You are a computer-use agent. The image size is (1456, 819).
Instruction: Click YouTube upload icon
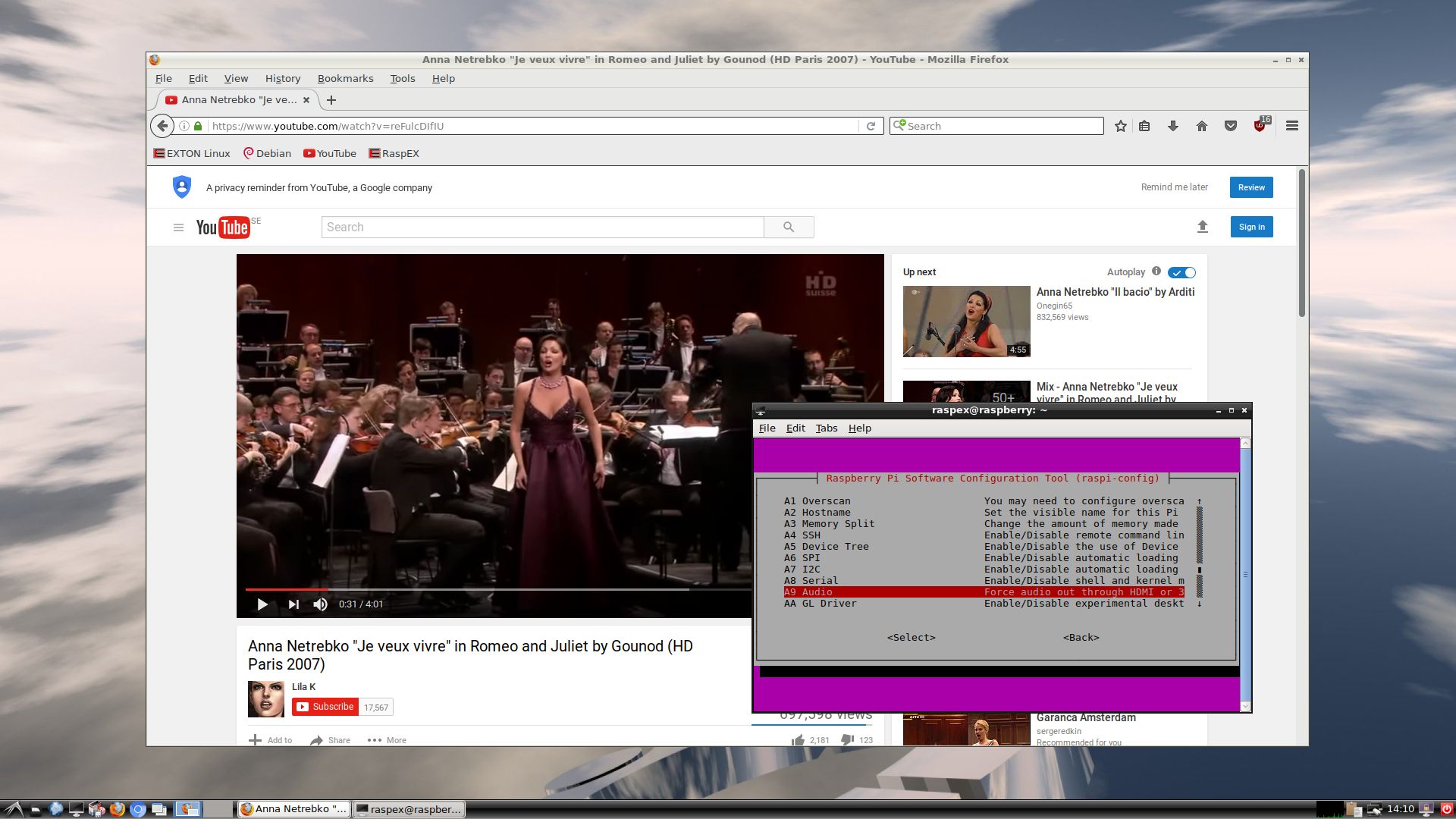point(1202,227)
